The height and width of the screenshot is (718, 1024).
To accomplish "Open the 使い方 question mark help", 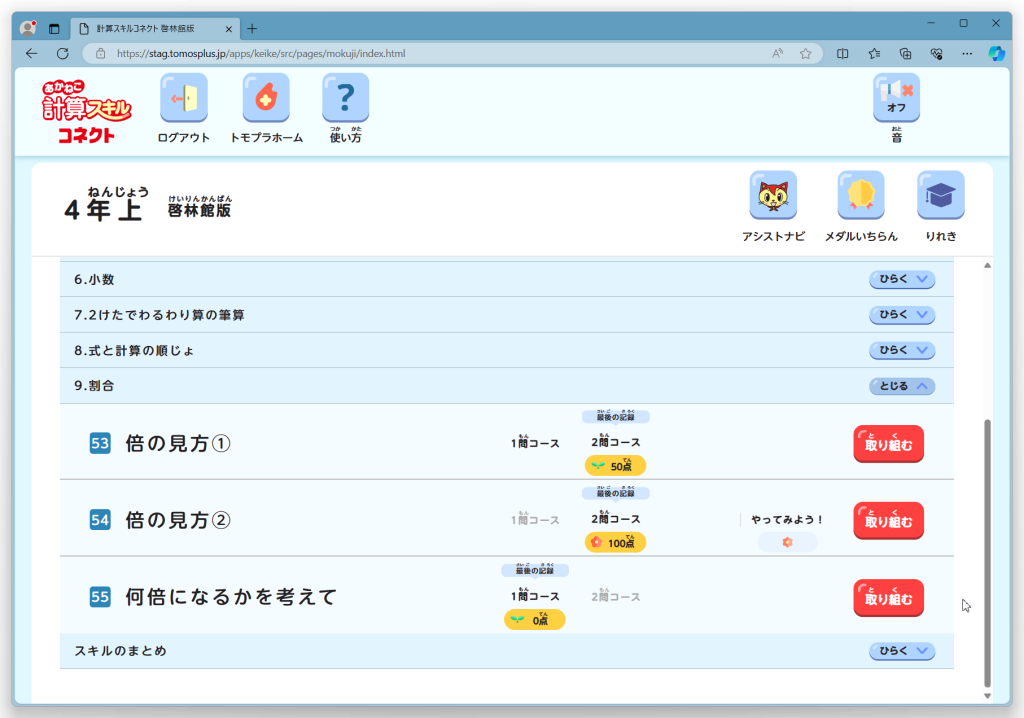I will [345, 98].
